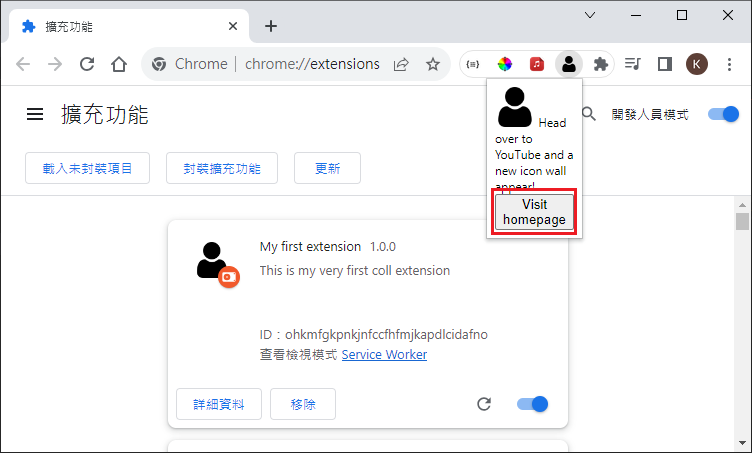Reload My first extension using refresh icon
This screenshot has height=453, width=752.
coord(484,404)
